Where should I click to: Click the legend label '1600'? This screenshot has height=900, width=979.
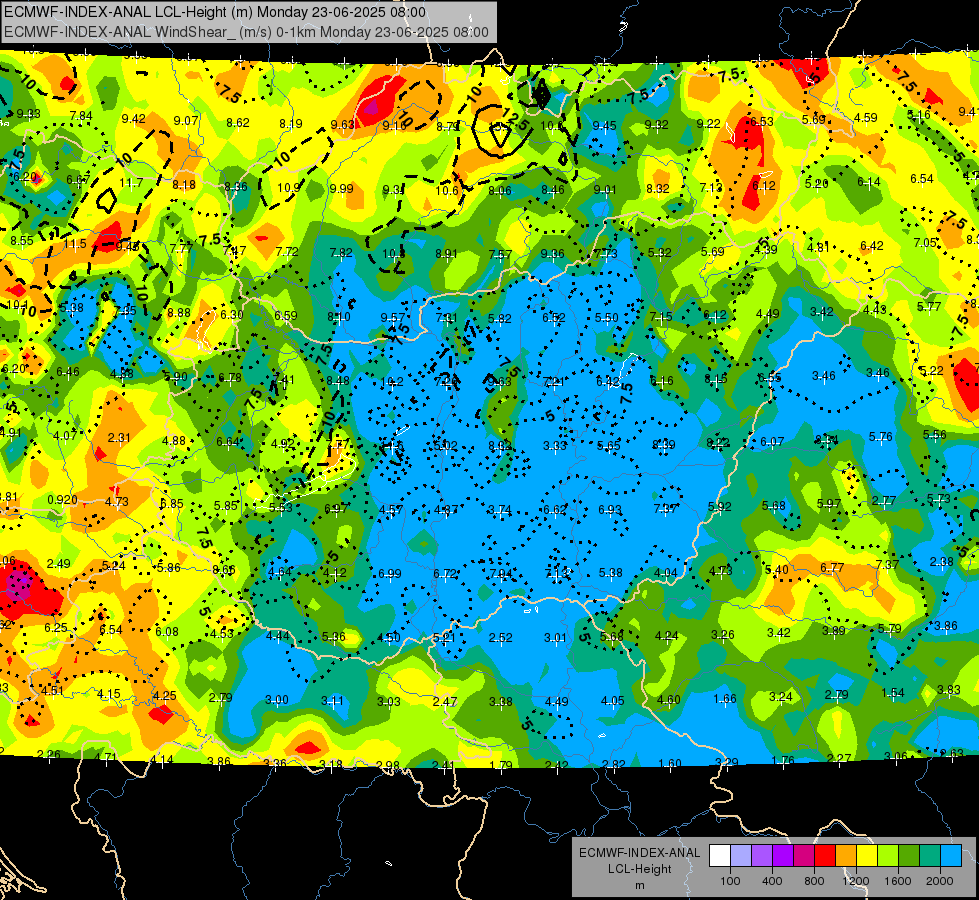[x=898, y=881]
